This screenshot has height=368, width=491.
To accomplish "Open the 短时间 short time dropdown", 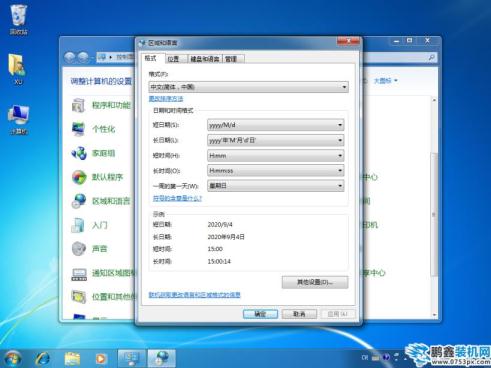I will coord(276,156).
